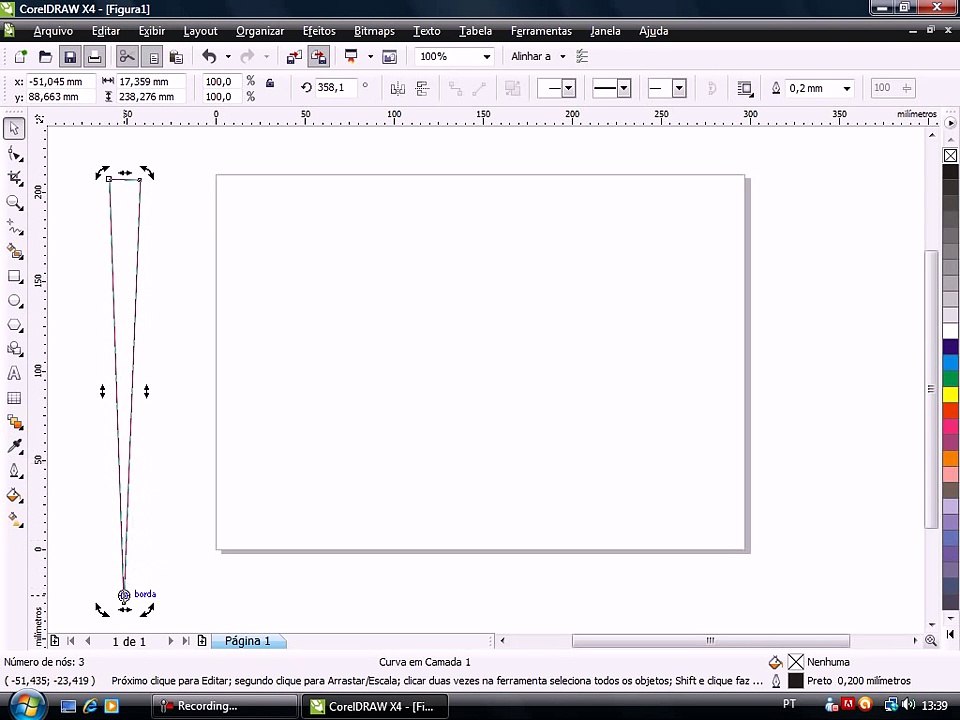The height and width of the screenshot is (720, 960).
Task: Click the mirror horizontally button
Action: [x=397, y=89]
